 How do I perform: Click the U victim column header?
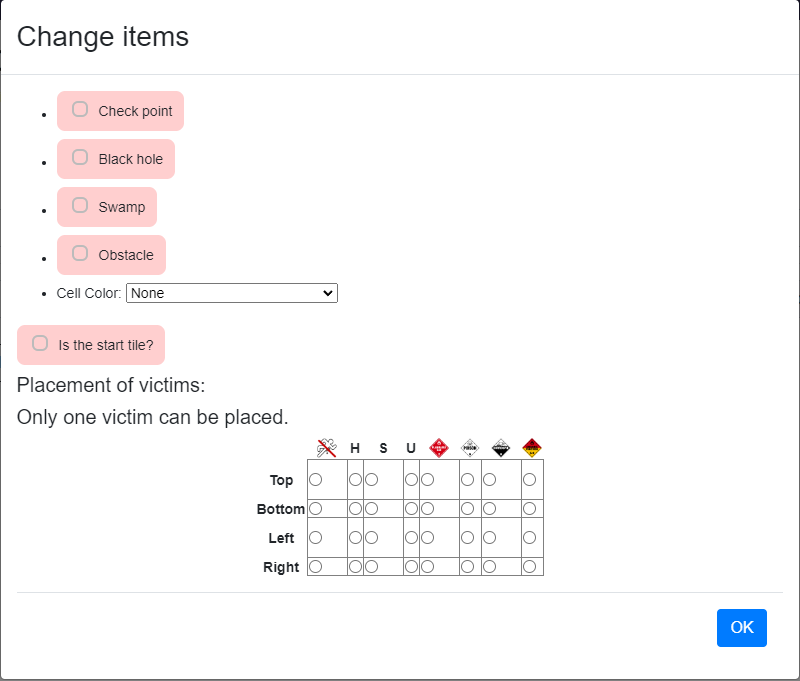[x=411, y=448]
